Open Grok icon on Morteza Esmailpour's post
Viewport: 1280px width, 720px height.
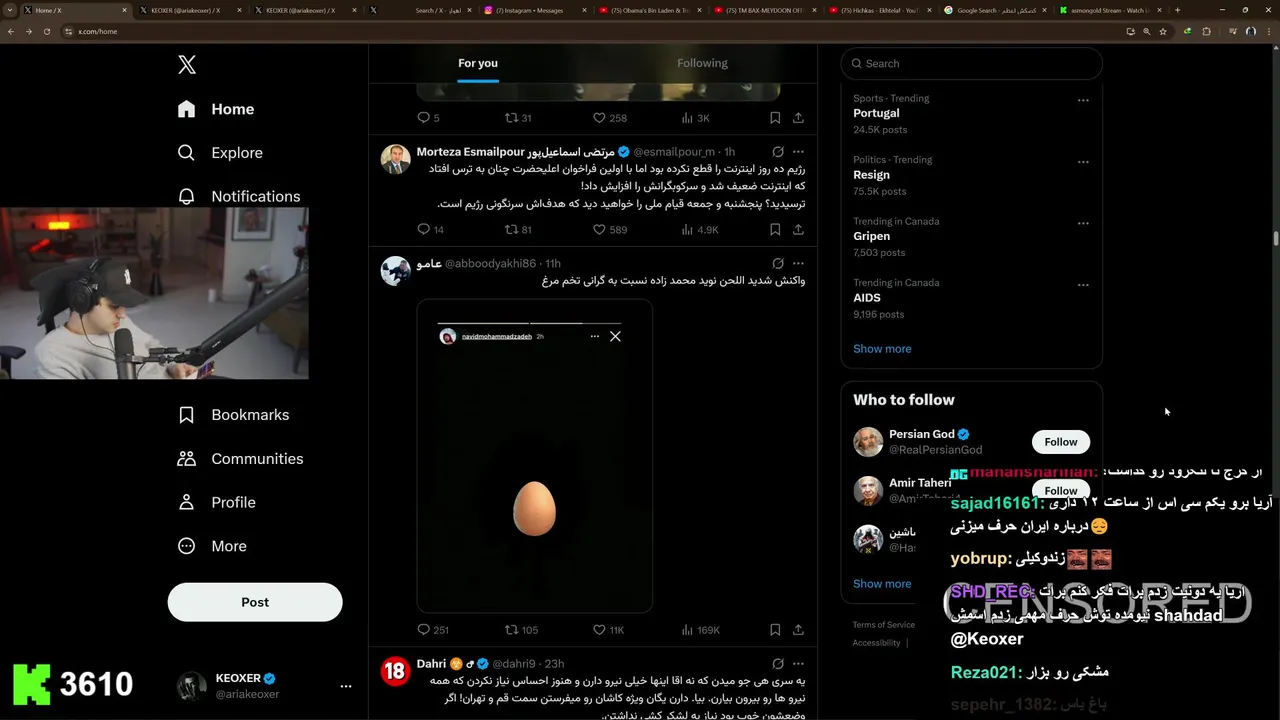(778, 152)
